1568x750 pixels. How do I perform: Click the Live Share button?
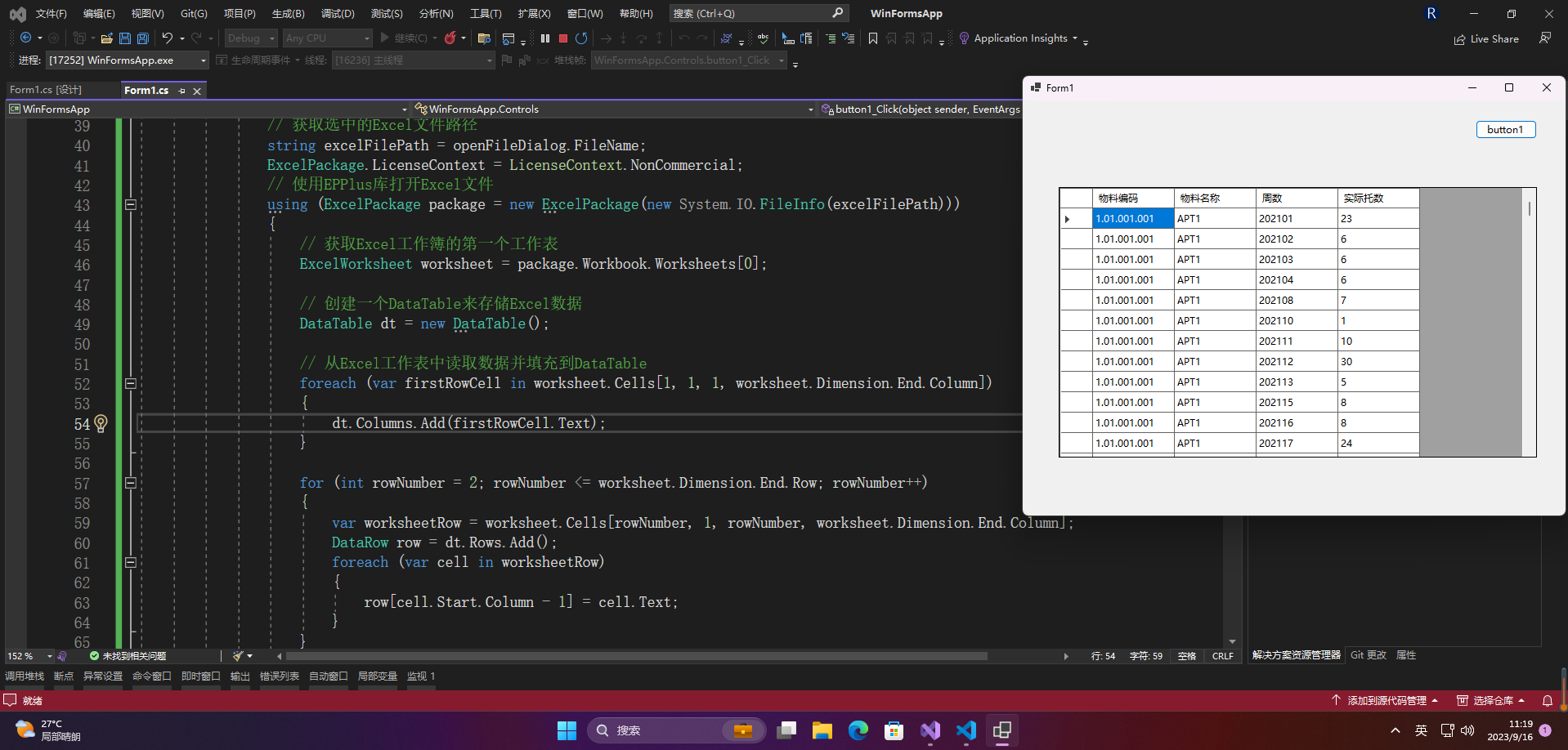point(1486,39)
